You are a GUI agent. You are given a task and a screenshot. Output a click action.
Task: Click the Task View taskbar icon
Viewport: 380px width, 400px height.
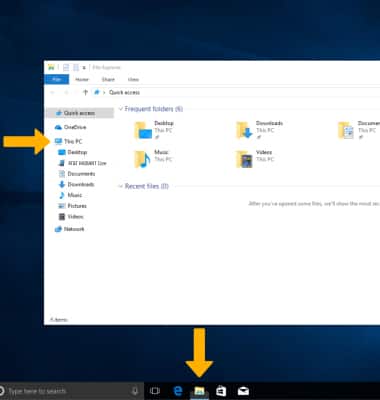155,391
